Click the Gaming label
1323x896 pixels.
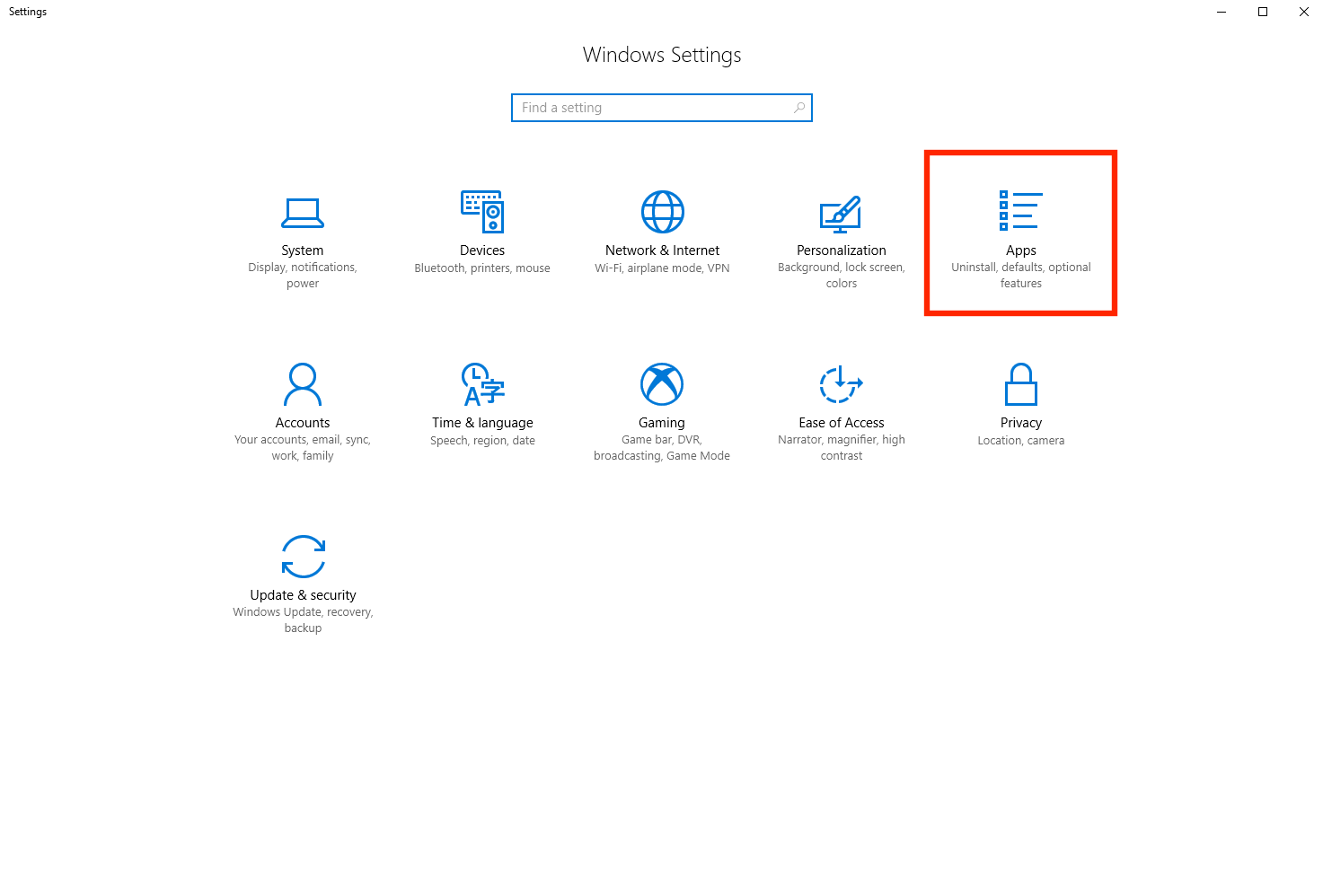662,423
